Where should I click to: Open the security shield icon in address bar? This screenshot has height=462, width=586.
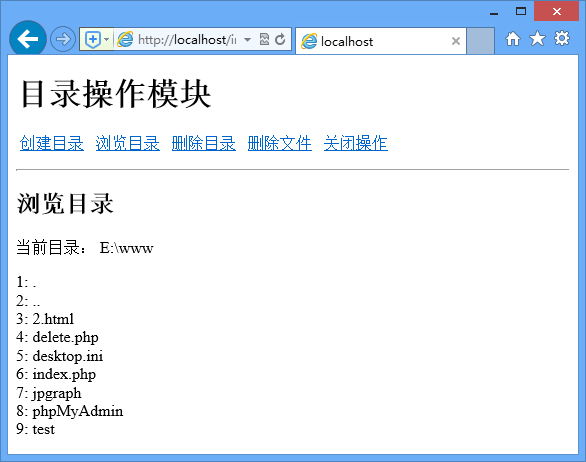(x=92, y=39)
